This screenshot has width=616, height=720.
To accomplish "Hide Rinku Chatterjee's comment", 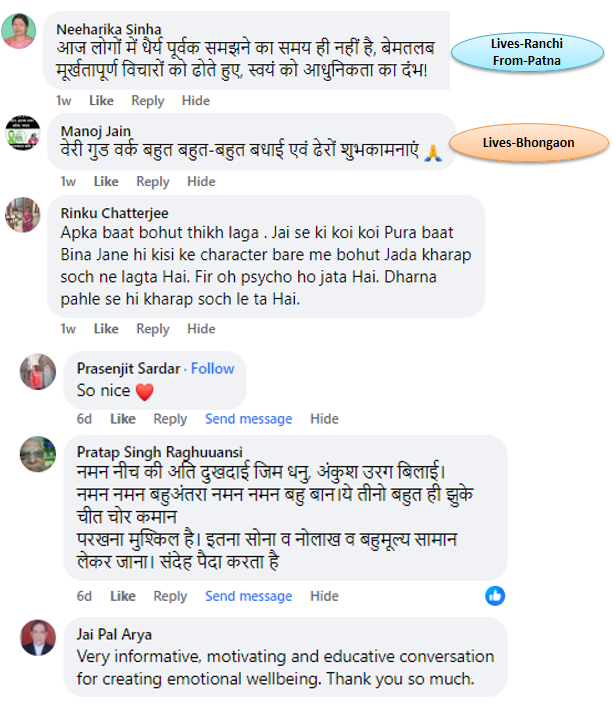I will point(201,329).
